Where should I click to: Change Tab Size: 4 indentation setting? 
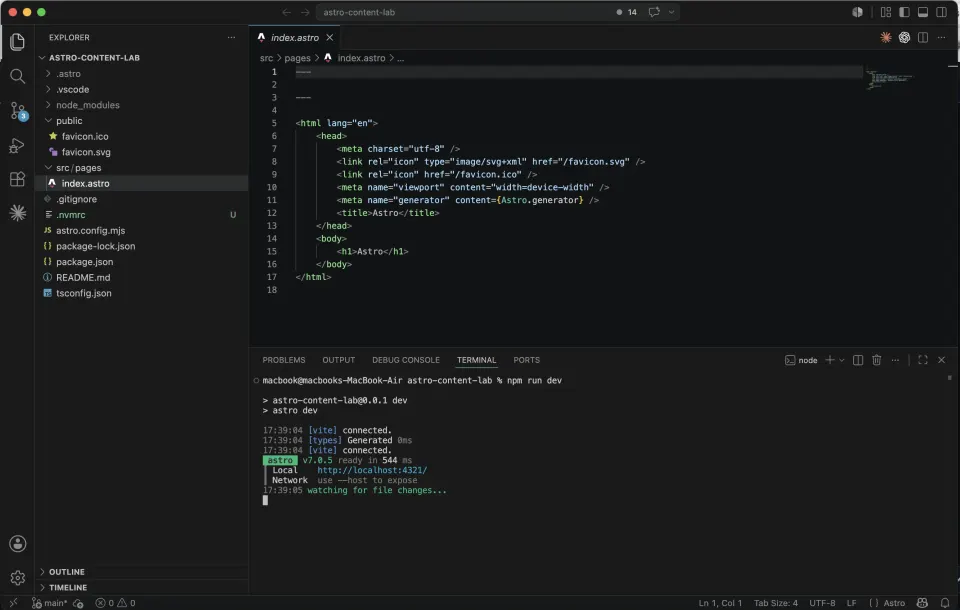click(776, 603)
